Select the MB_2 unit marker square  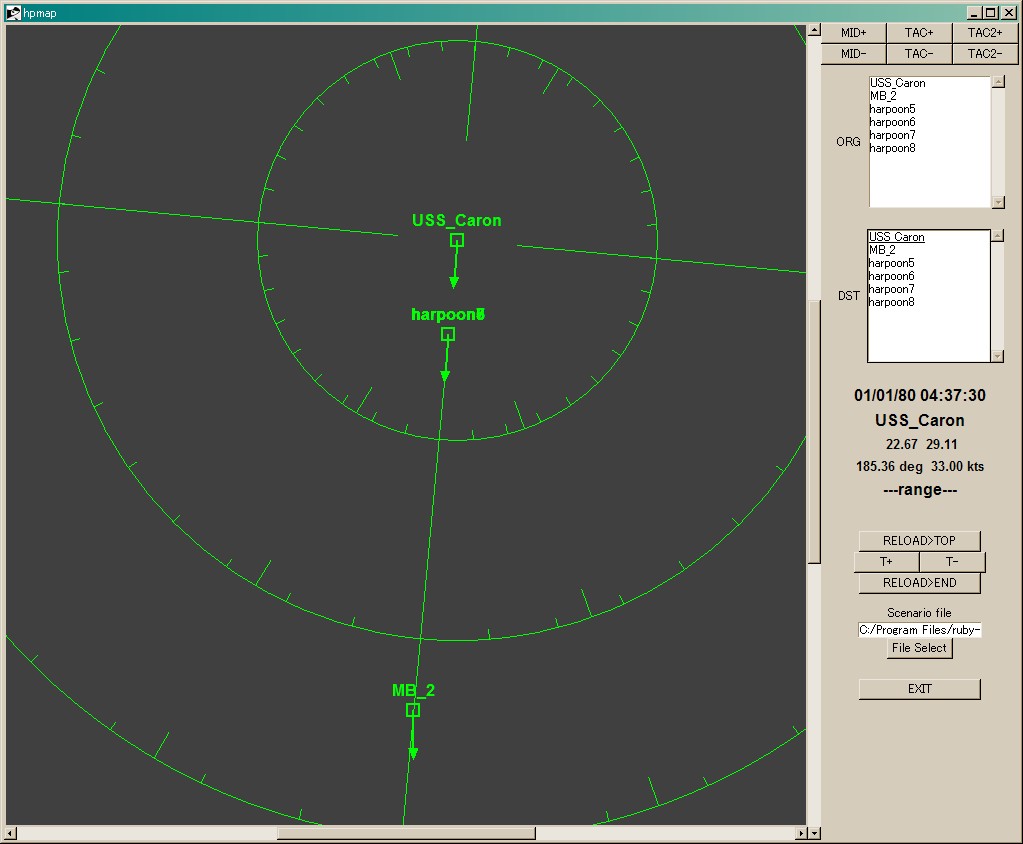[x=413, y=710]
